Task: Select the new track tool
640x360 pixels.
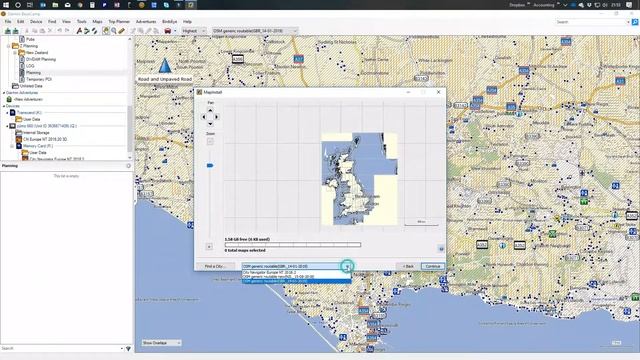Action: (x=94, y=31)
